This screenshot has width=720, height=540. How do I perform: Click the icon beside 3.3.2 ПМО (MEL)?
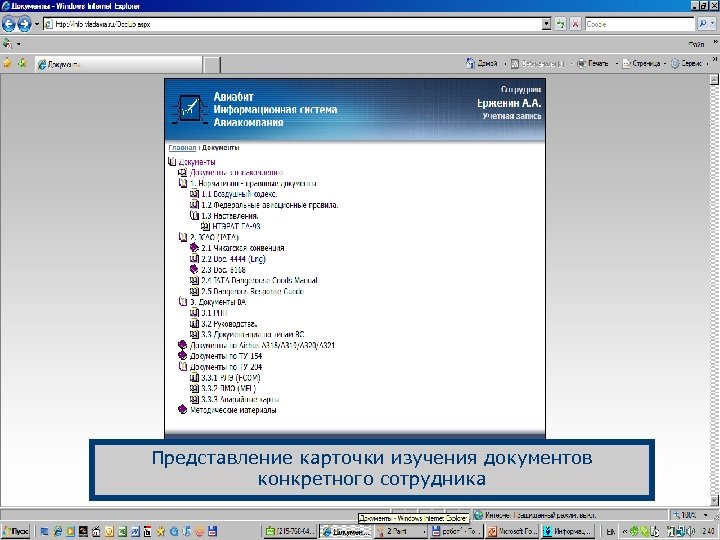tap(194, 388)
